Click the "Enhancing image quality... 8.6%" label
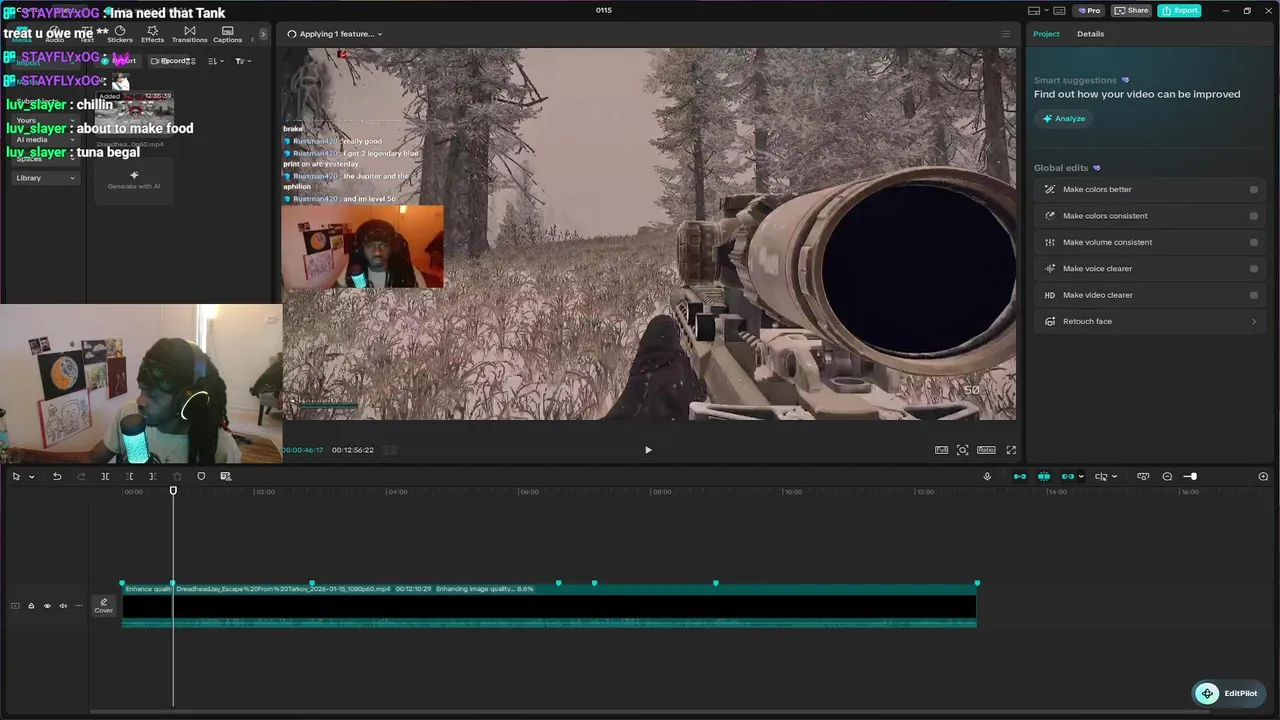This screenshot has height=720, width=1280. [x=485, y=589]
